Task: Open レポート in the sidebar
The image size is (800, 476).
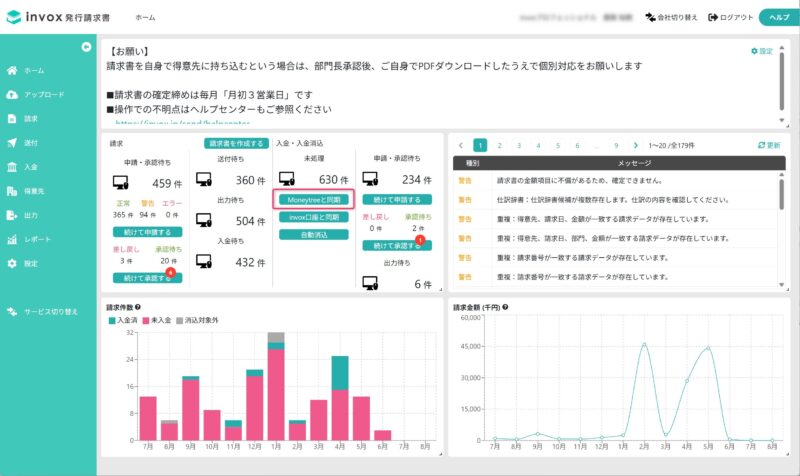Action: tap(29, 239)
